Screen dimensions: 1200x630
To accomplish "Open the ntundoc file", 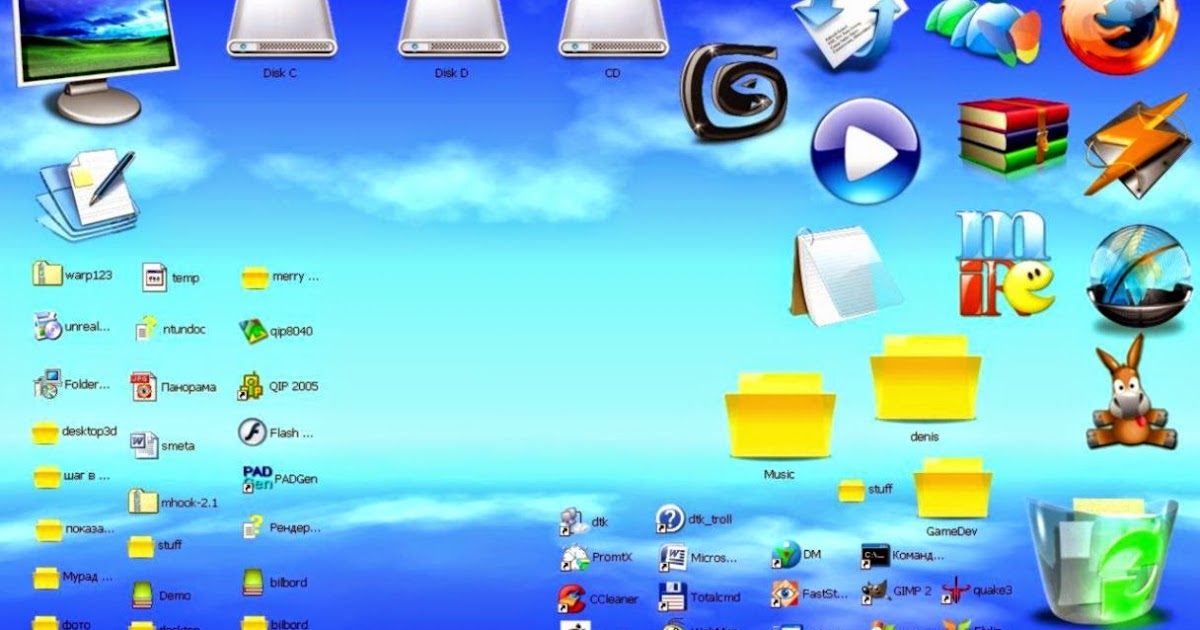I will tap(147, 328).
